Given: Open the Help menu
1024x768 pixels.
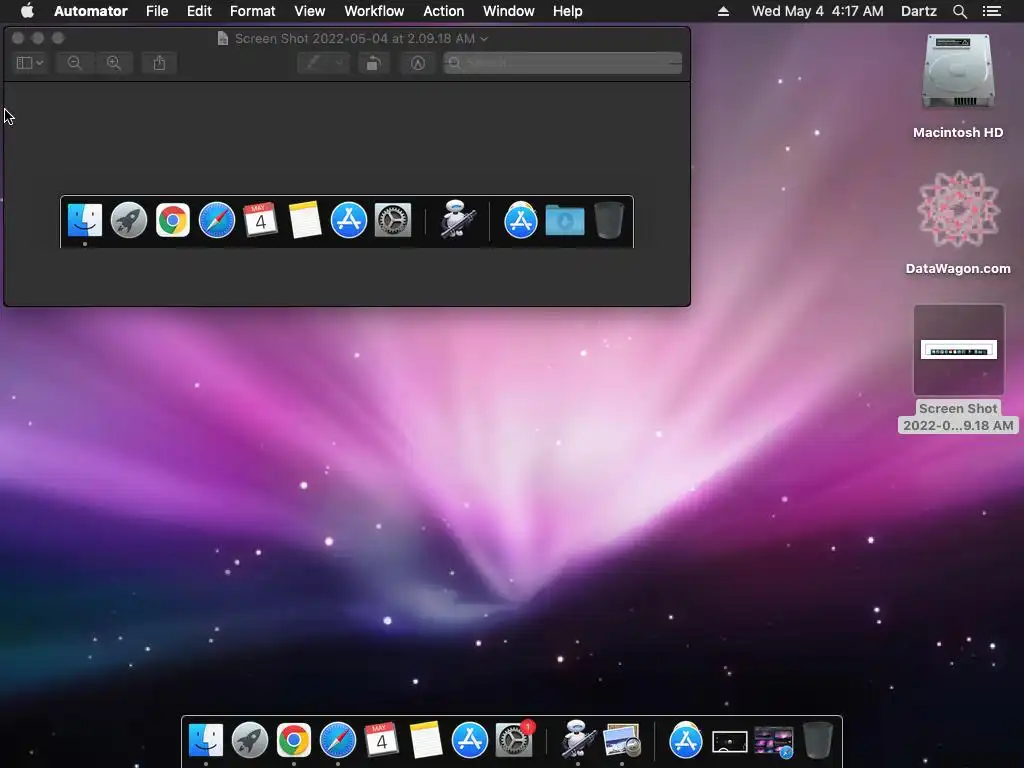Looking at the screenshot, I should [x=568, y=11].
